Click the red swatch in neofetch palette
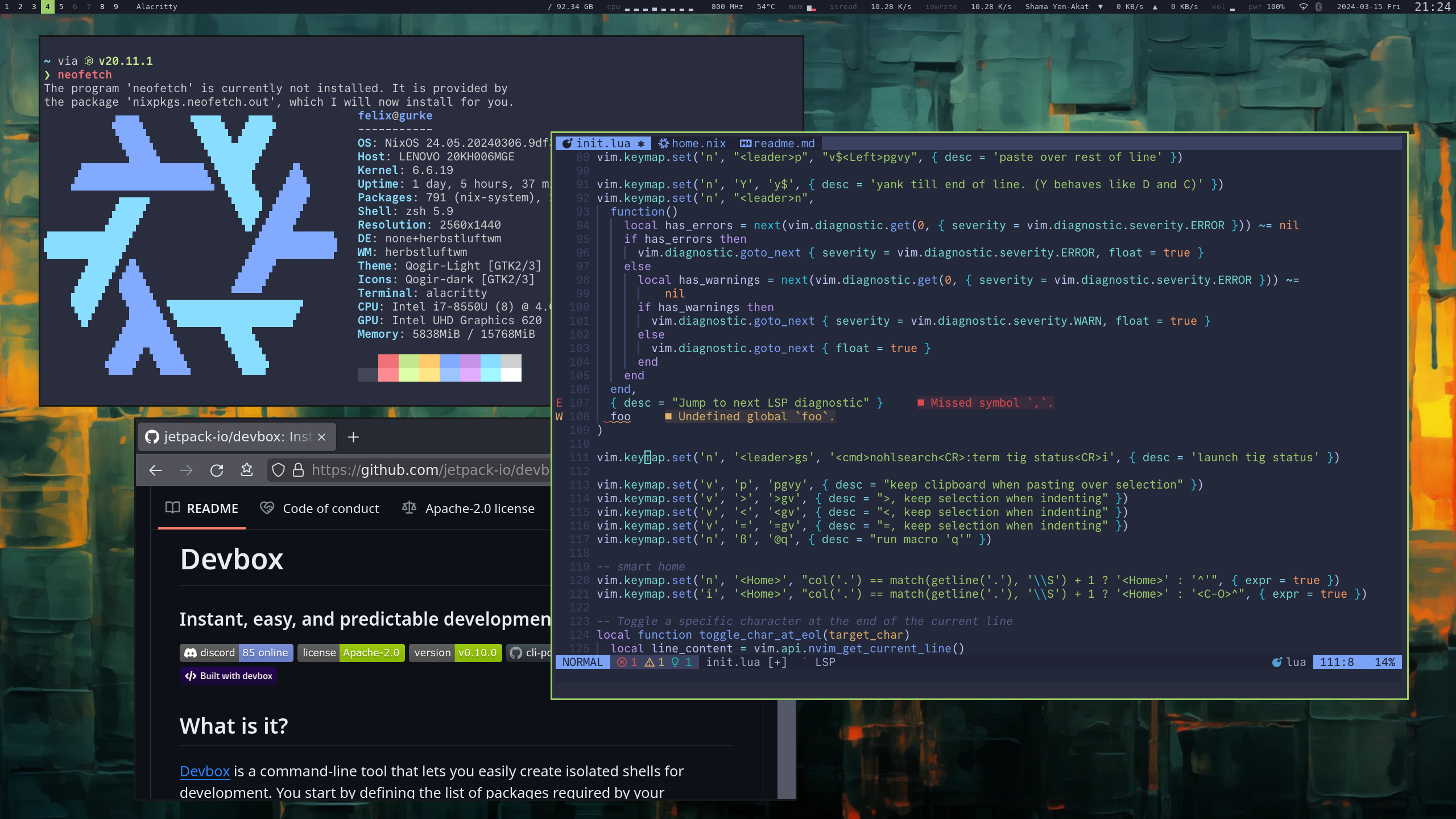 [x=388, y=361]
